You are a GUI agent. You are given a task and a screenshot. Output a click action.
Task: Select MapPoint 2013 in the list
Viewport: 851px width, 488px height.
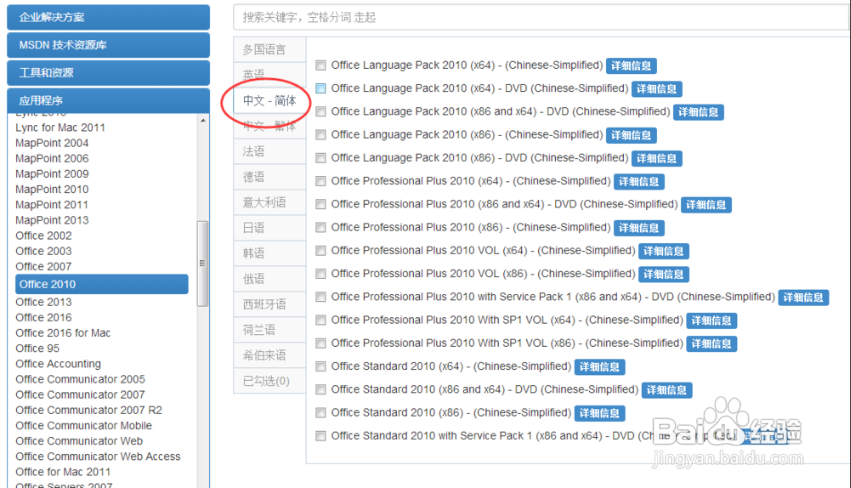[x=52, y=220]
